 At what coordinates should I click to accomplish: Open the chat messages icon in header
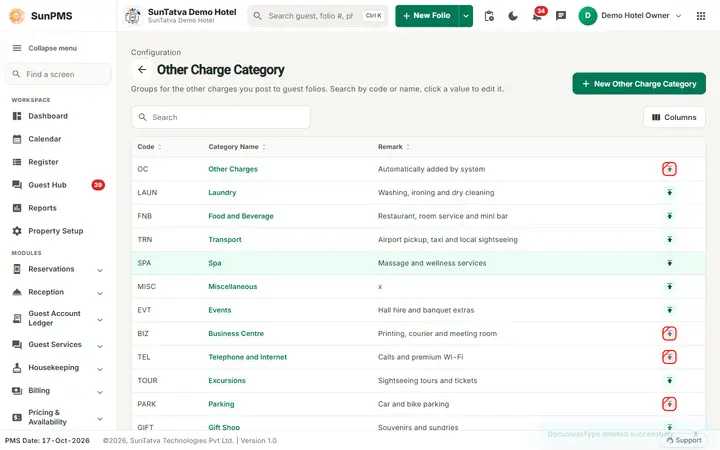561,16
